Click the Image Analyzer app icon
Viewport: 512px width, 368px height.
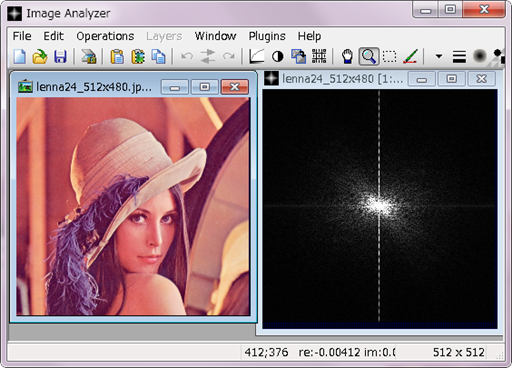14,14
